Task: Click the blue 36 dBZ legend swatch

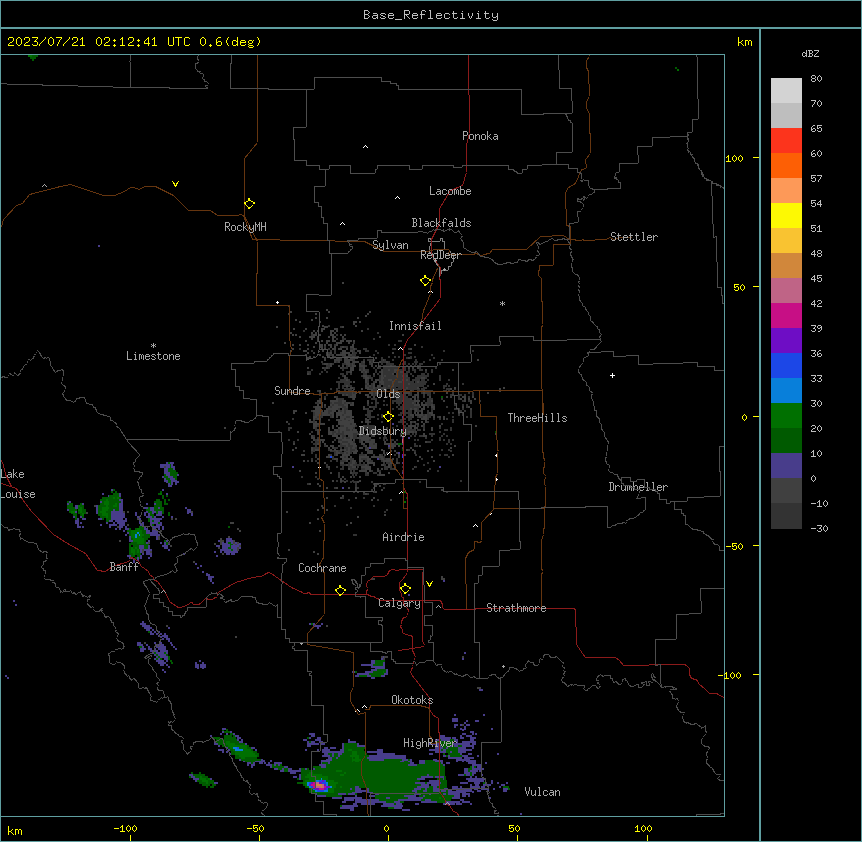Action: [786, 365]
